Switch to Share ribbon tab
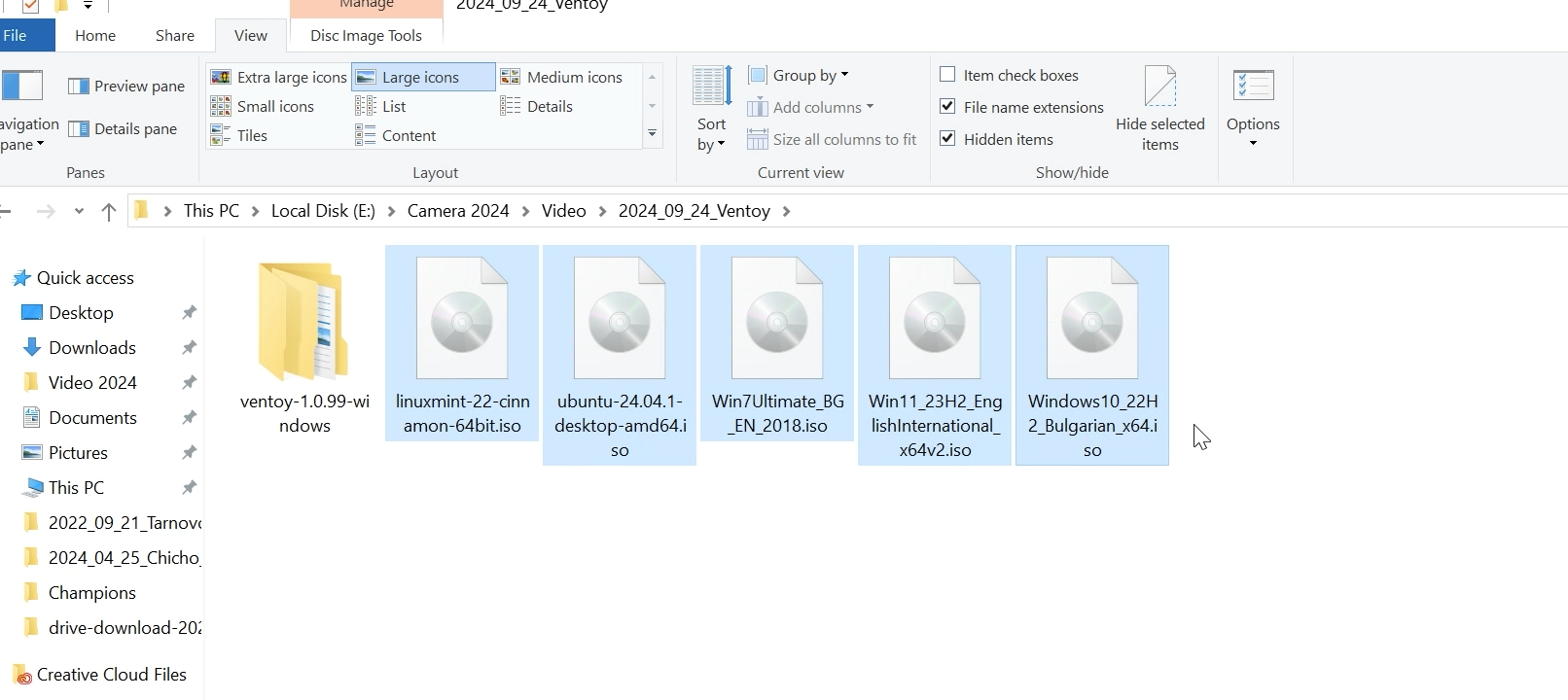Viewport: 1568px width, 700px height. (x=175, y=35)
